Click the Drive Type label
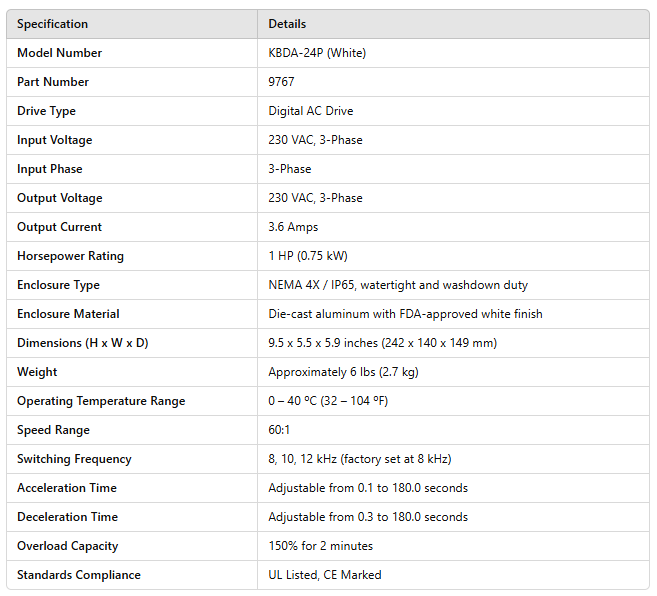657x596 pixels. 46,111
